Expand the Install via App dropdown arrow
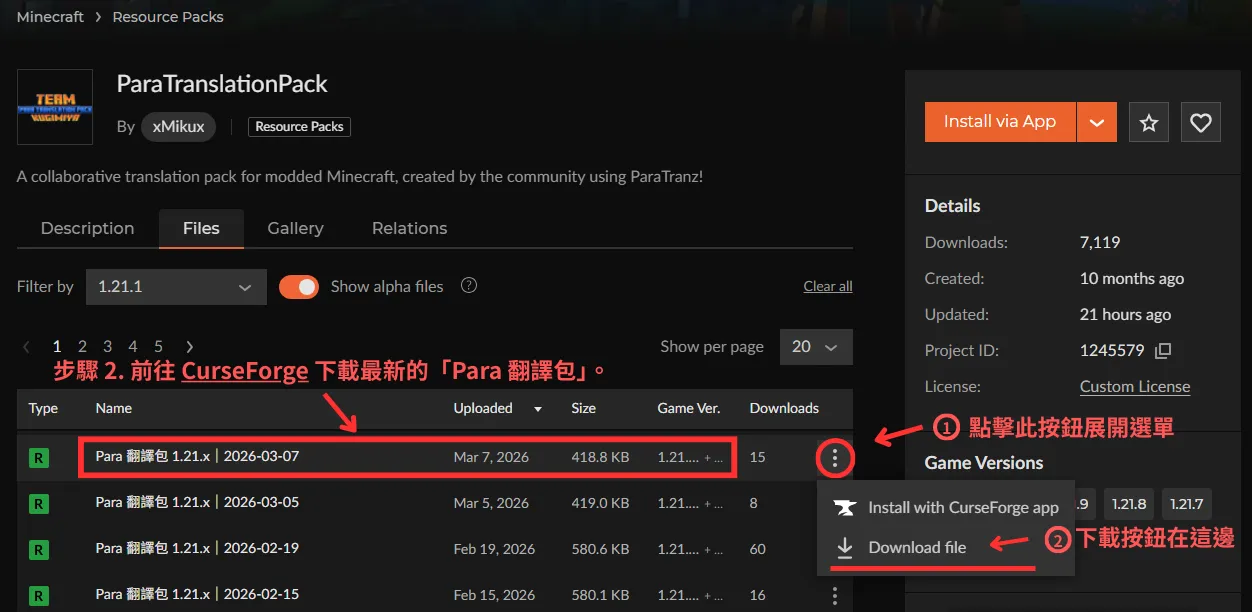Image resolution: width=1252 pixels, height=612 pixels. 1096,122
